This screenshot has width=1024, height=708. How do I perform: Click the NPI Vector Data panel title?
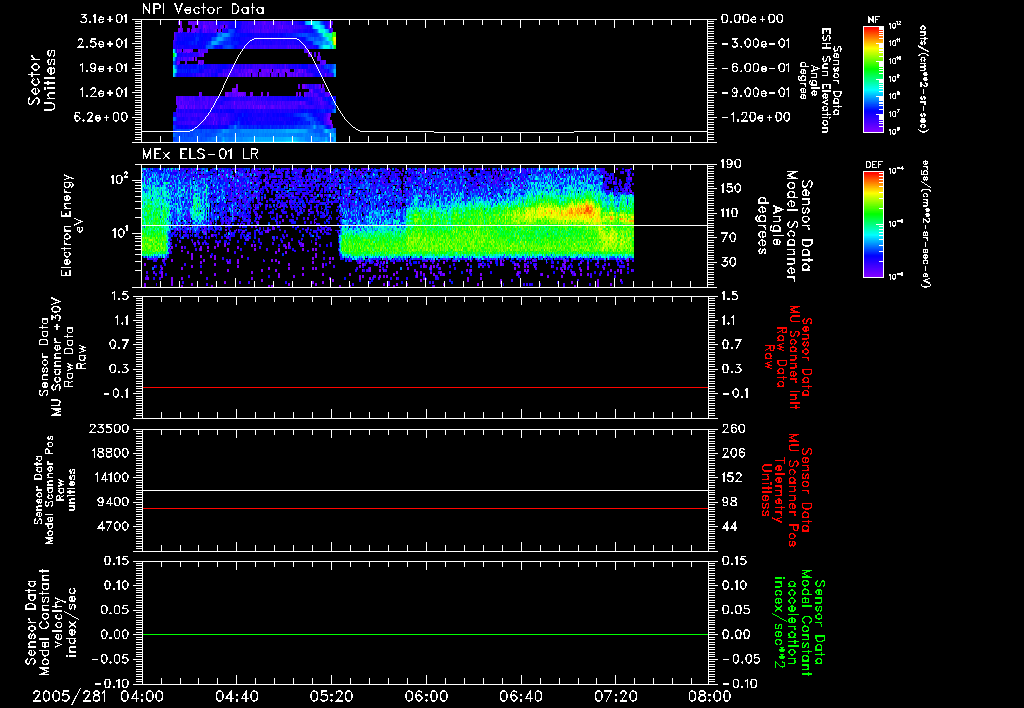coord(203,9)
